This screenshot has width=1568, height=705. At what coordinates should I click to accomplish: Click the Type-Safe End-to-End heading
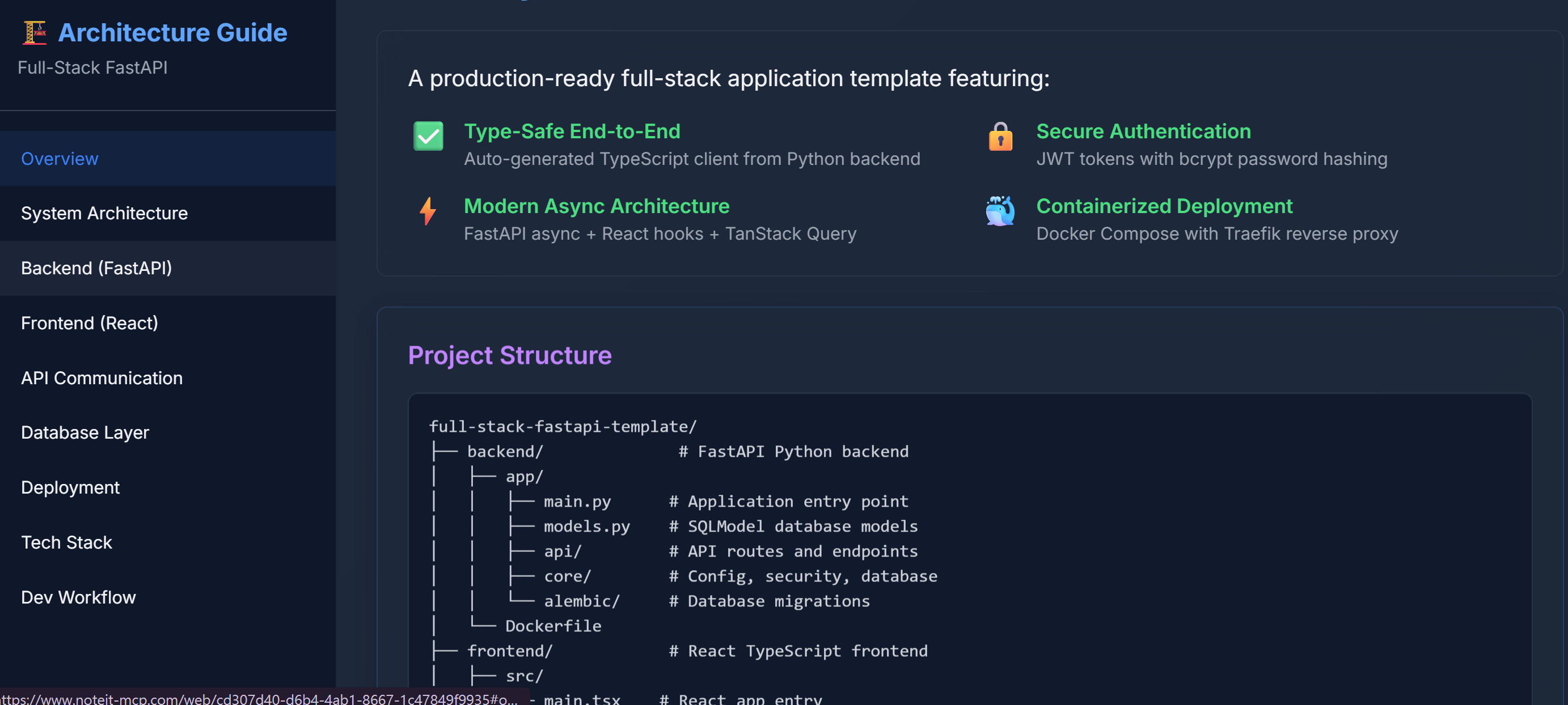572,131
